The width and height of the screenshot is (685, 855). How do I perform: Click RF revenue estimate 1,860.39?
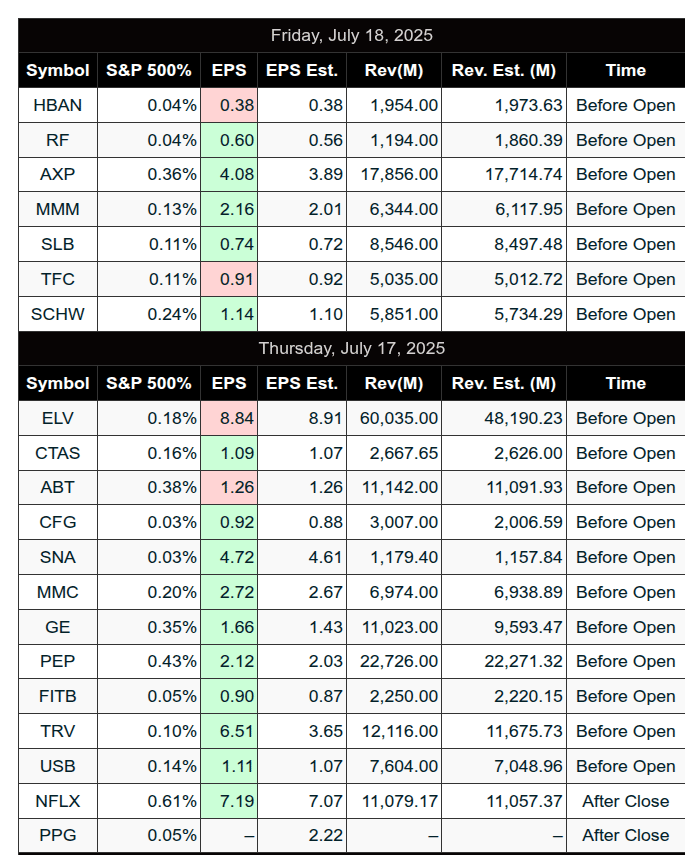[504, 140]
